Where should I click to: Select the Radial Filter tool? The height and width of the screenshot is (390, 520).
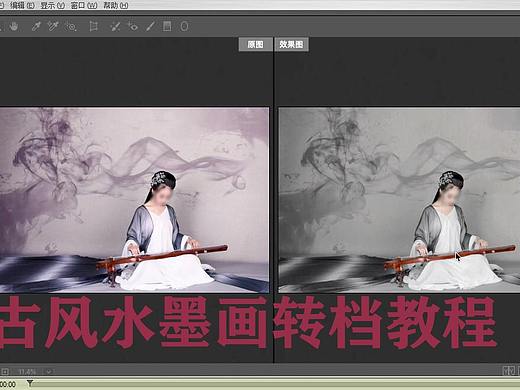pos(184,26)
